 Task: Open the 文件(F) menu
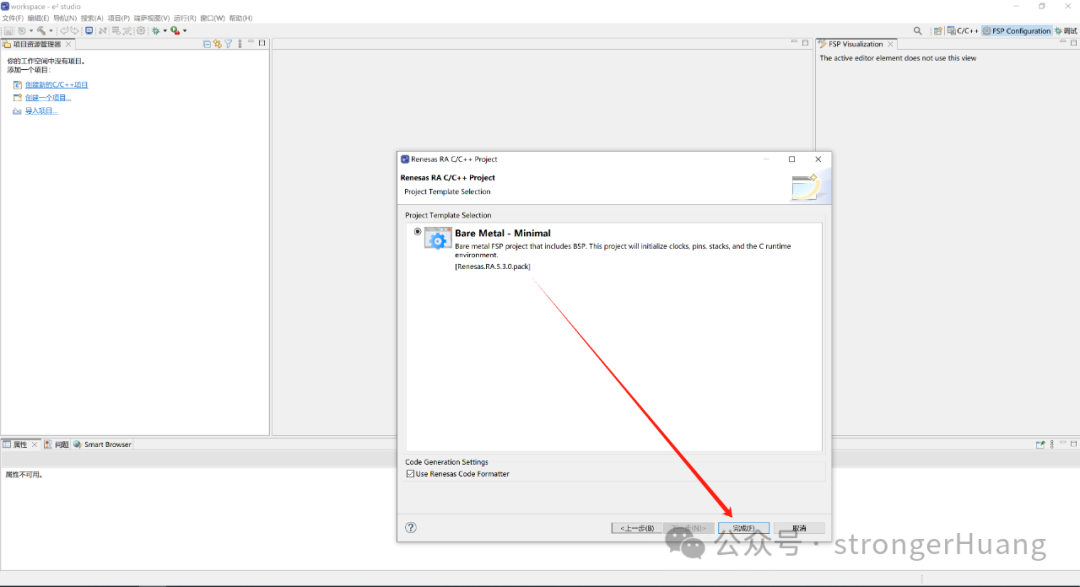coord(13,18)
